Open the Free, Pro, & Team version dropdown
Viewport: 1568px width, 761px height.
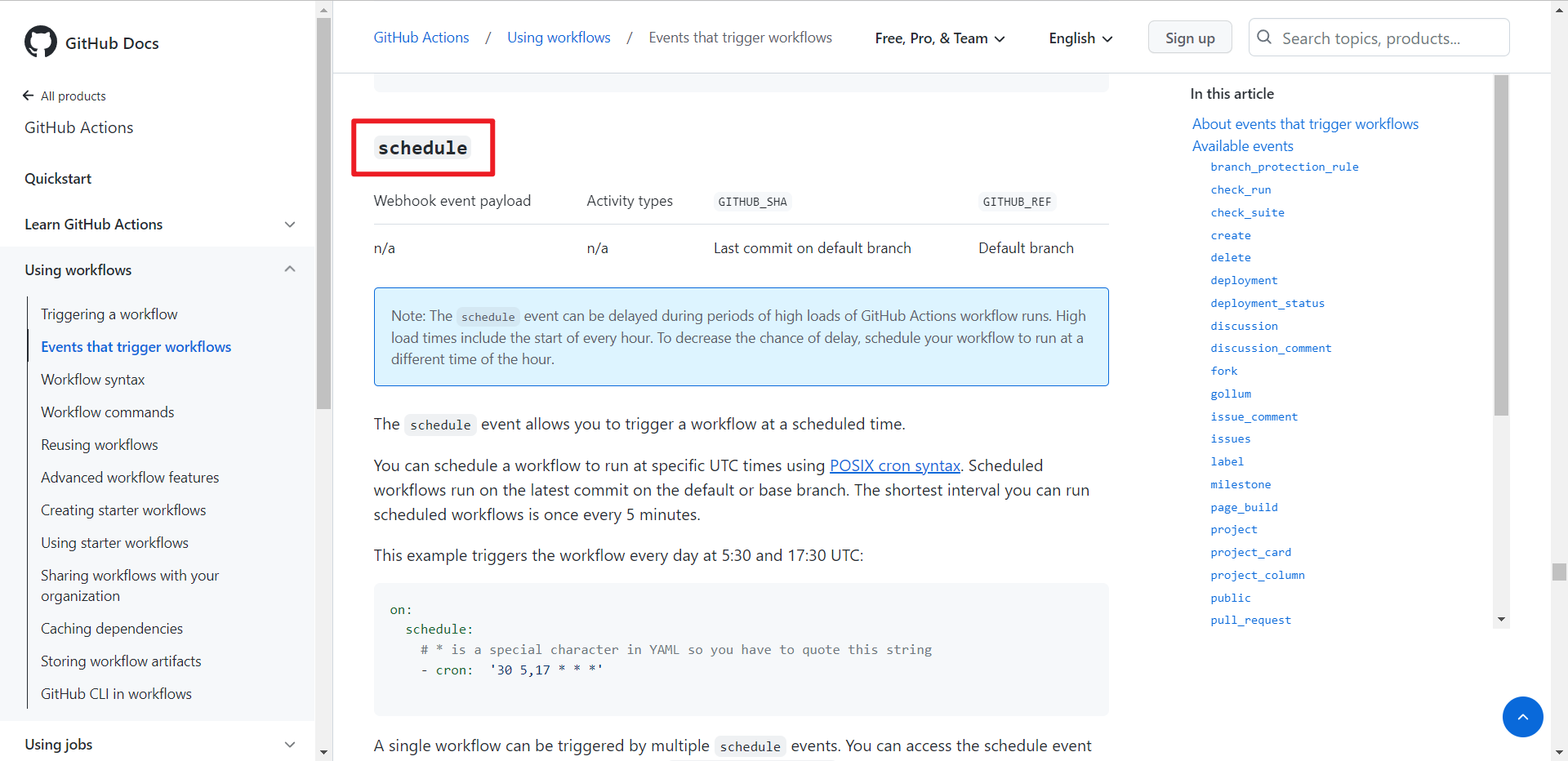click(x=940, y=38)
